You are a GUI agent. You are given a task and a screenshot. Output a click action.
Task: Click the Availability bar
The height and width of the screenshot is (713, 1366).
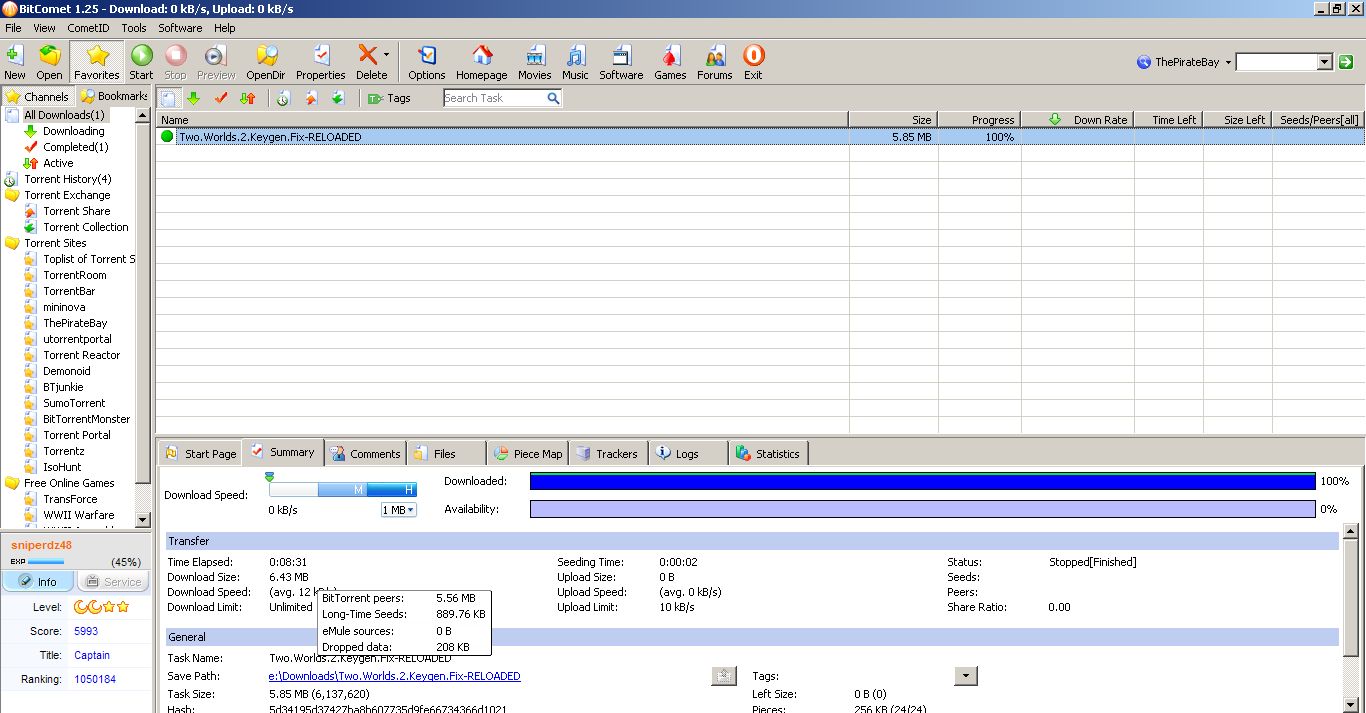tap(922, 509)
